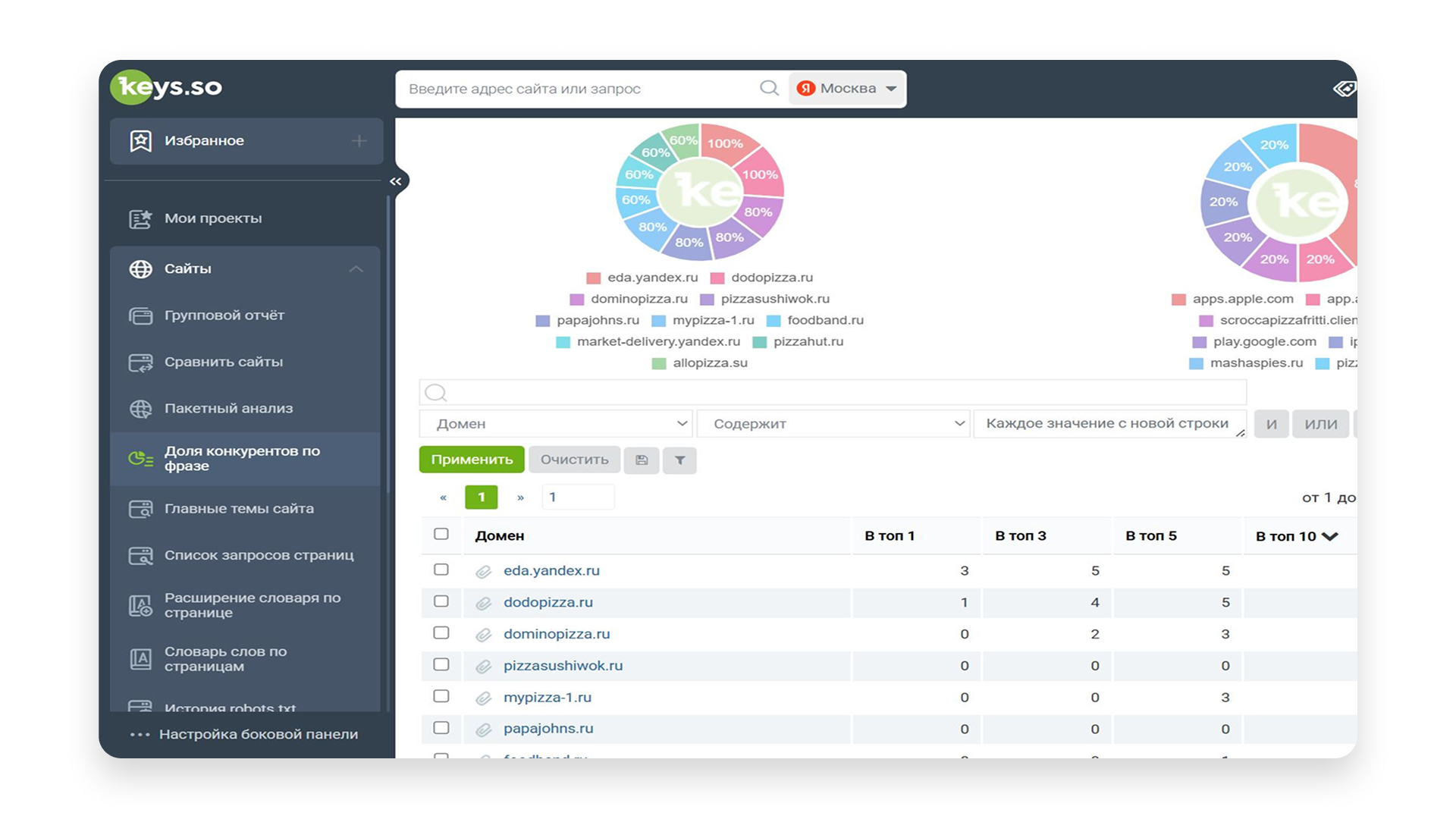Check the papajohns.ru row checkbox

[441, 728]
